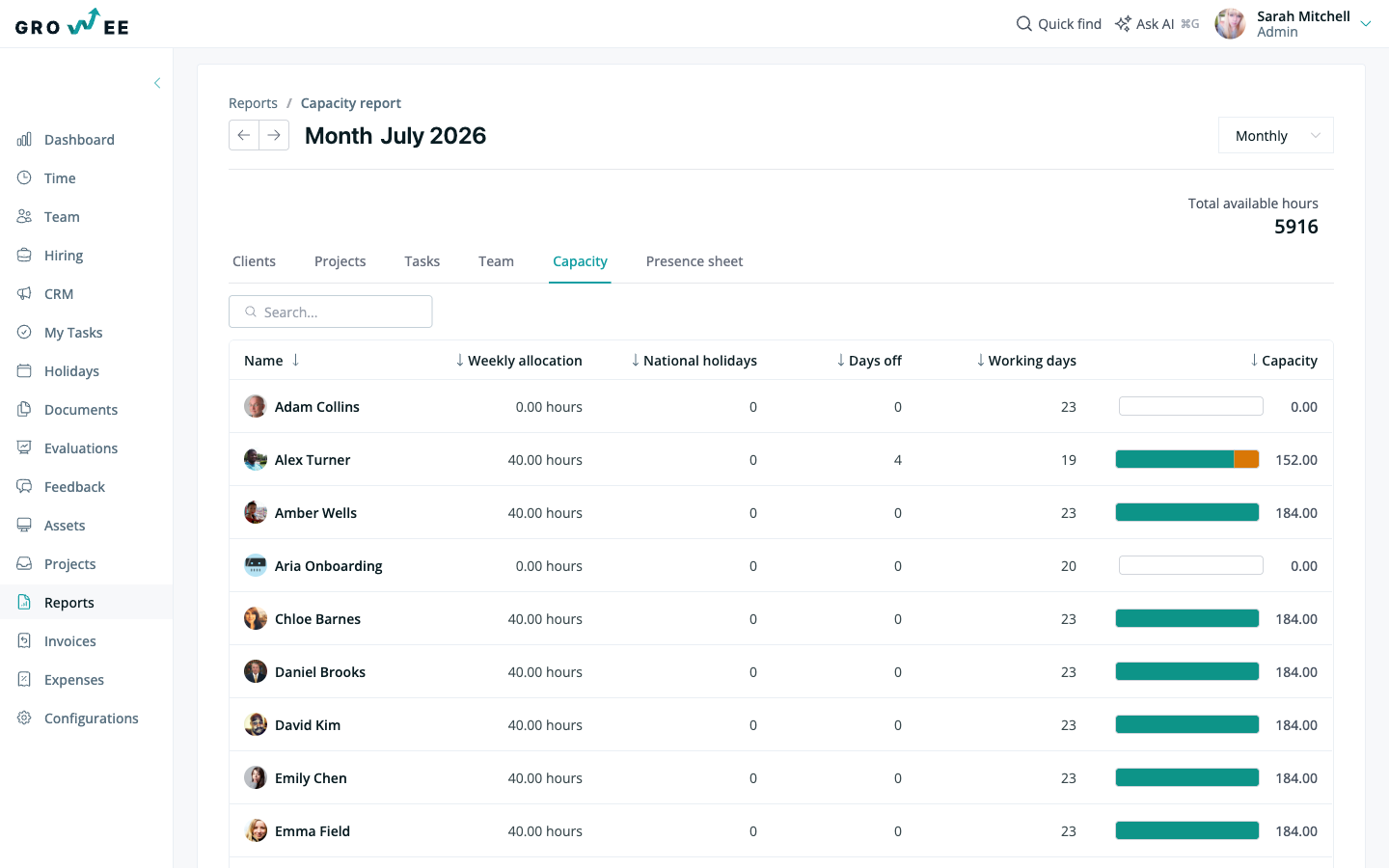Click Alex Turner's capacity progress bar
This screenshot has width=1389, height=868.
click(1187, 459)
